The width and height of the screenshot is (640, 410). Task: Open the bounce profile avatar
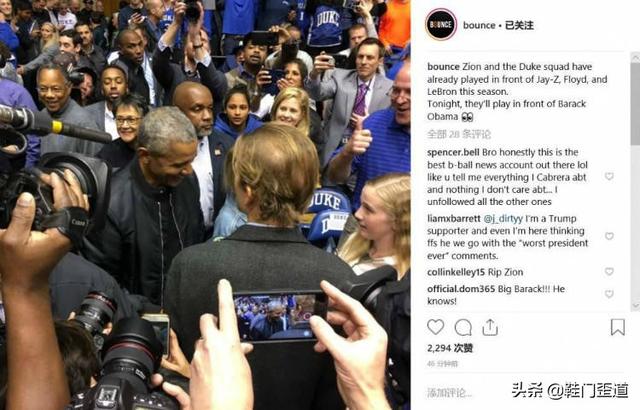441,24
